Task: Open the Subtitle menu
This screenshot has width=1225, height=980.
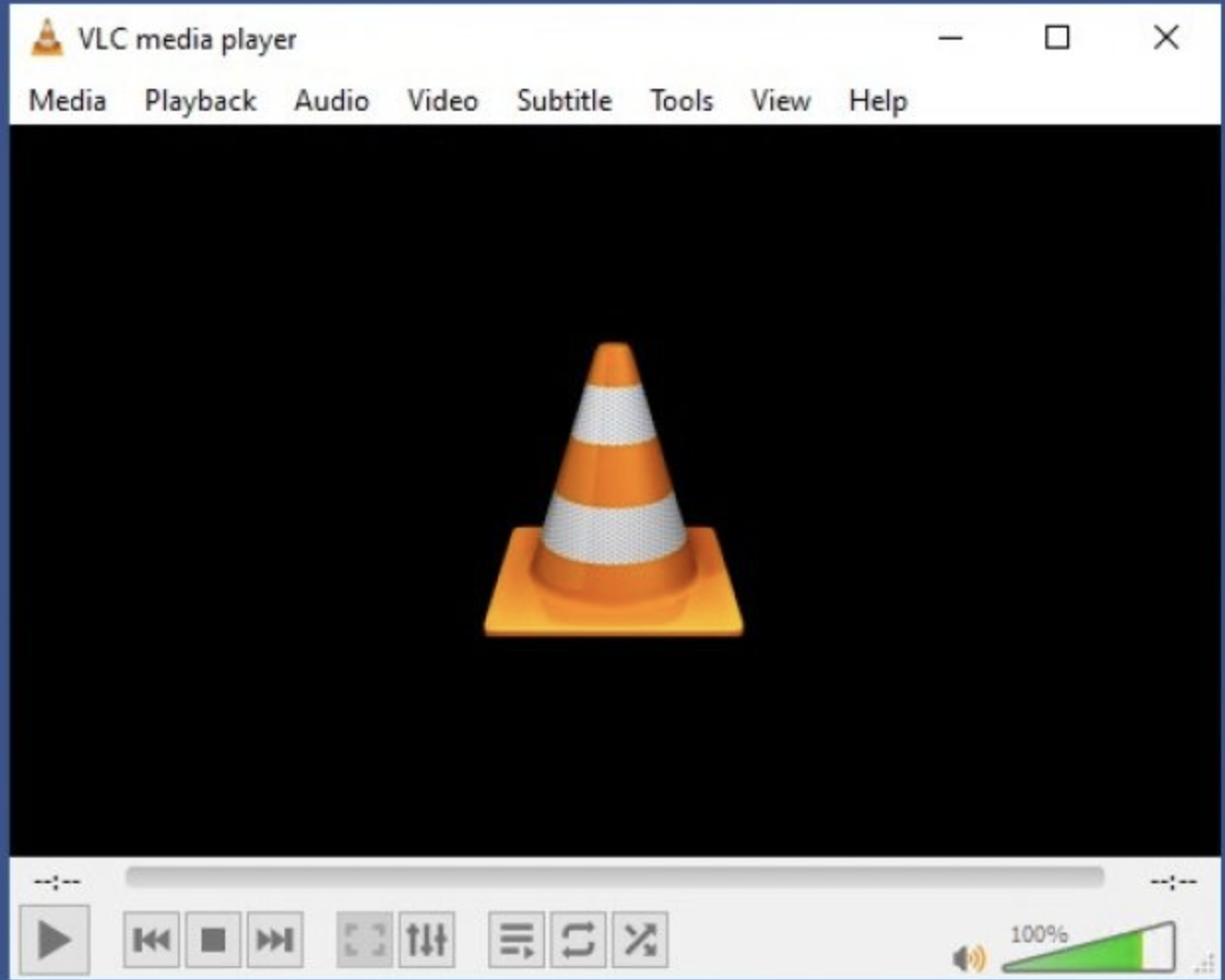Action: (564, 101)
